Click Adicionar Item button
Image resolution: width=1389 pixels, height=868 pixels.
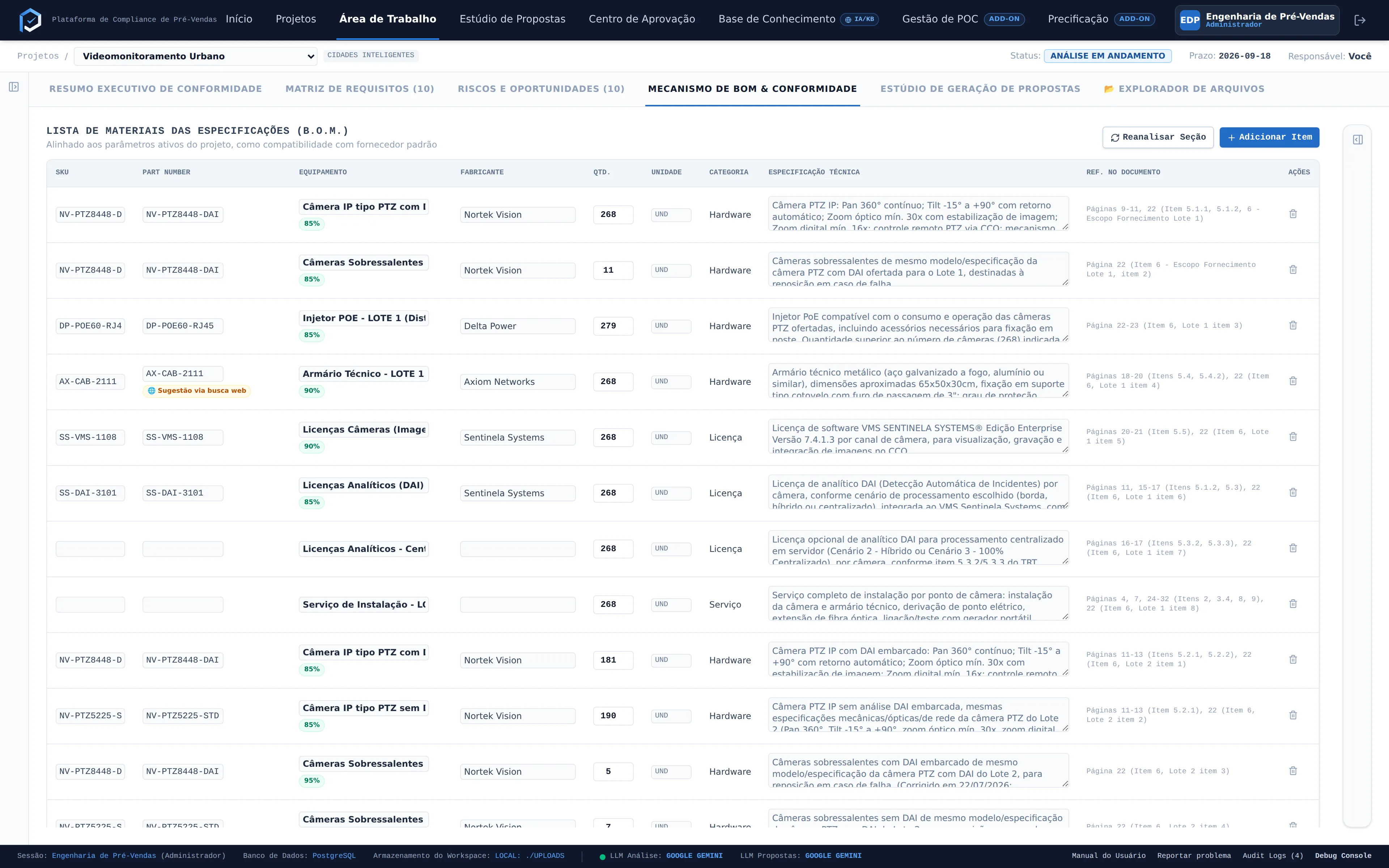click(1269, 137)
